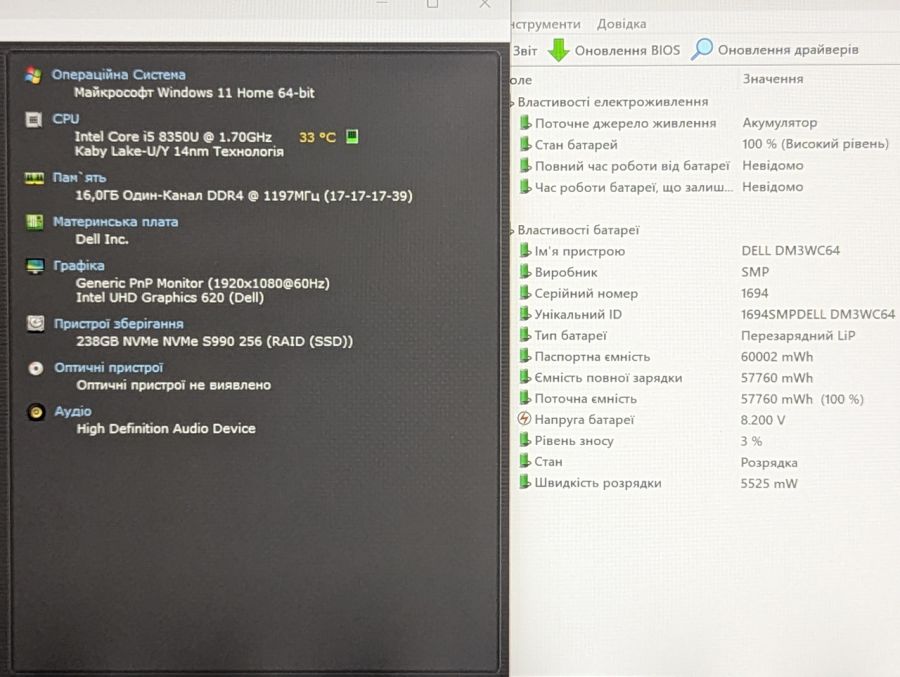
Task: Click the motherboard icon beside Материнська плата
Action: pyautogui.click(x=34, y=222)
